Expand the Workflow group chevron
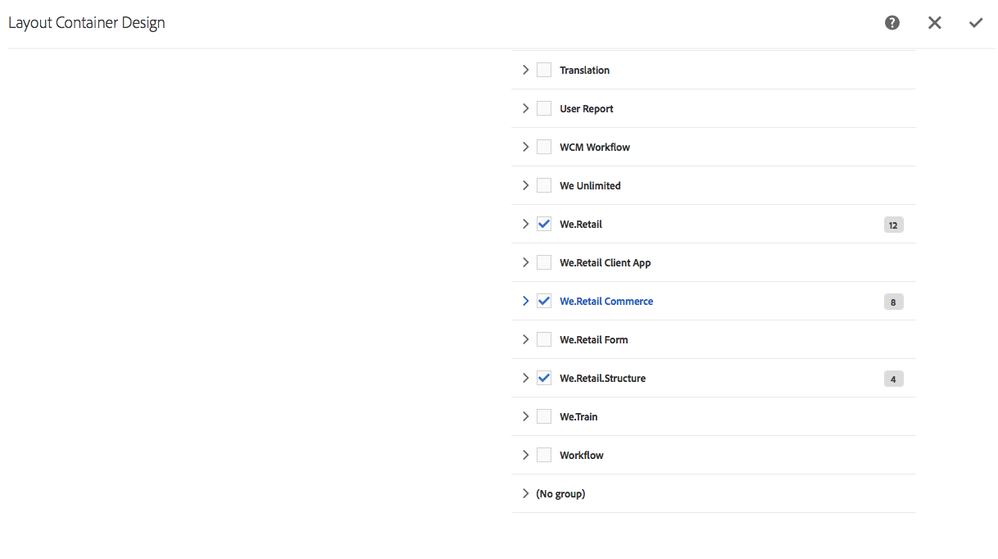 point(525,455)
